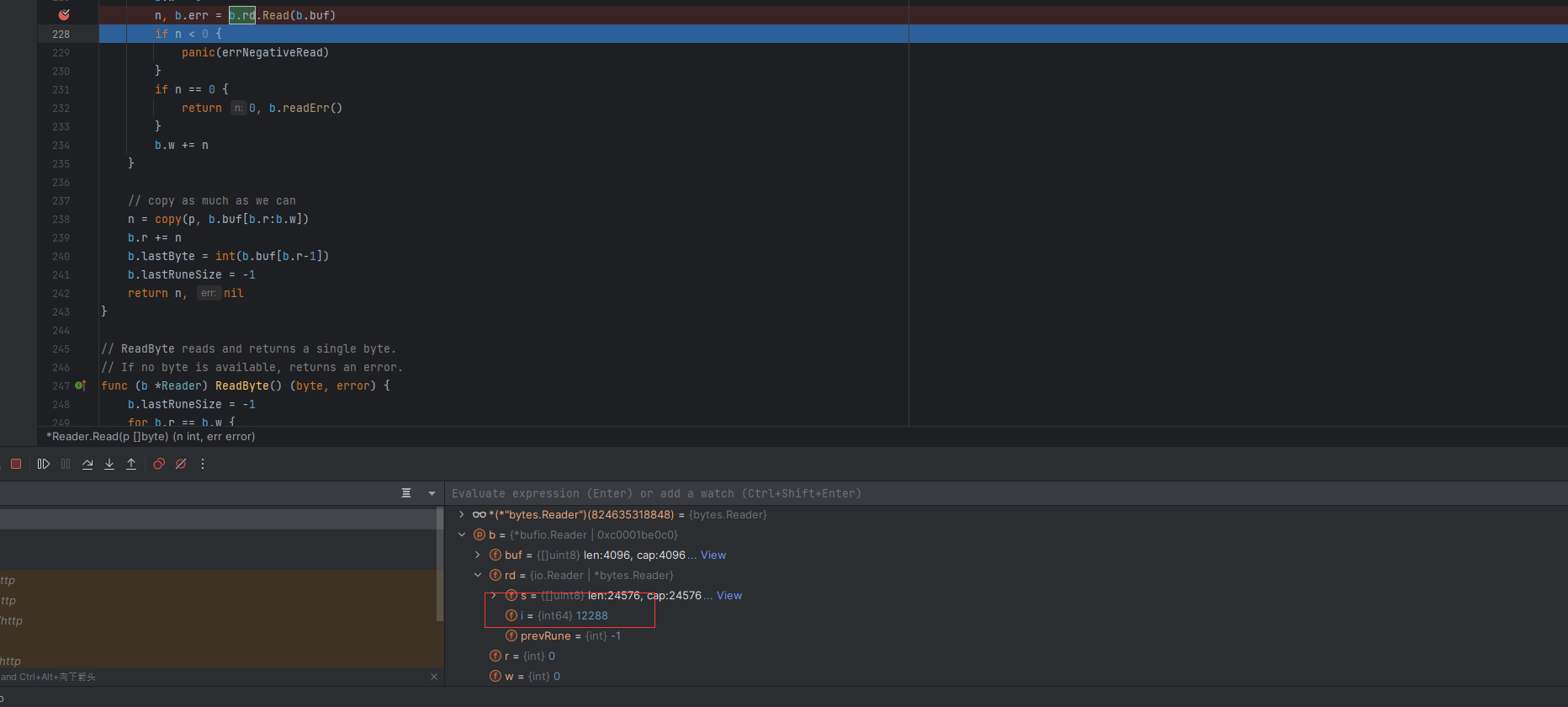Click the field icon beside prevRune
Screen dimensions: 1568x707
click(x=511, y=635)
